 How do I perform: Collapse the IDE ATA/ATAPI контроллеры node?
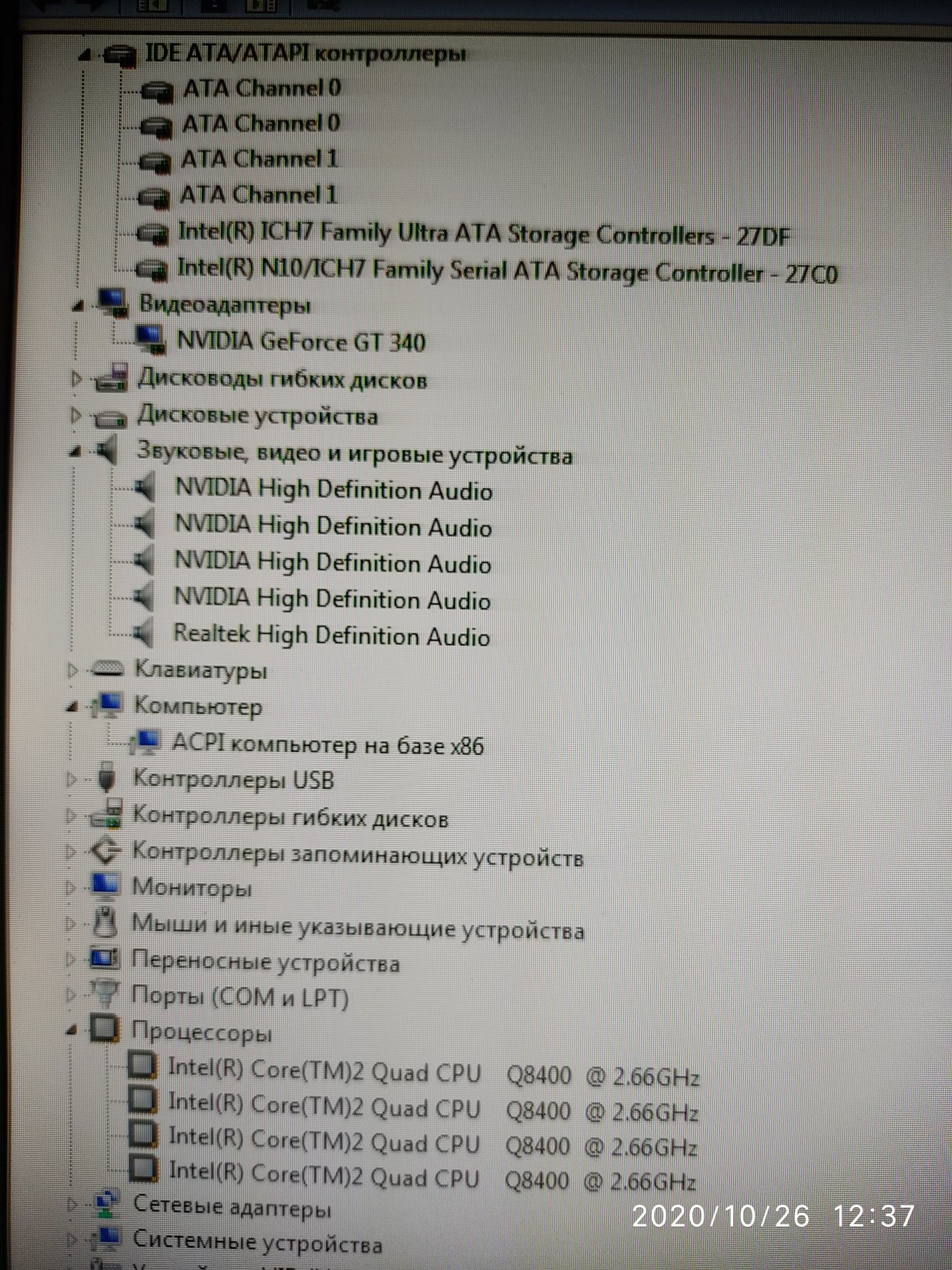point(84,56)
